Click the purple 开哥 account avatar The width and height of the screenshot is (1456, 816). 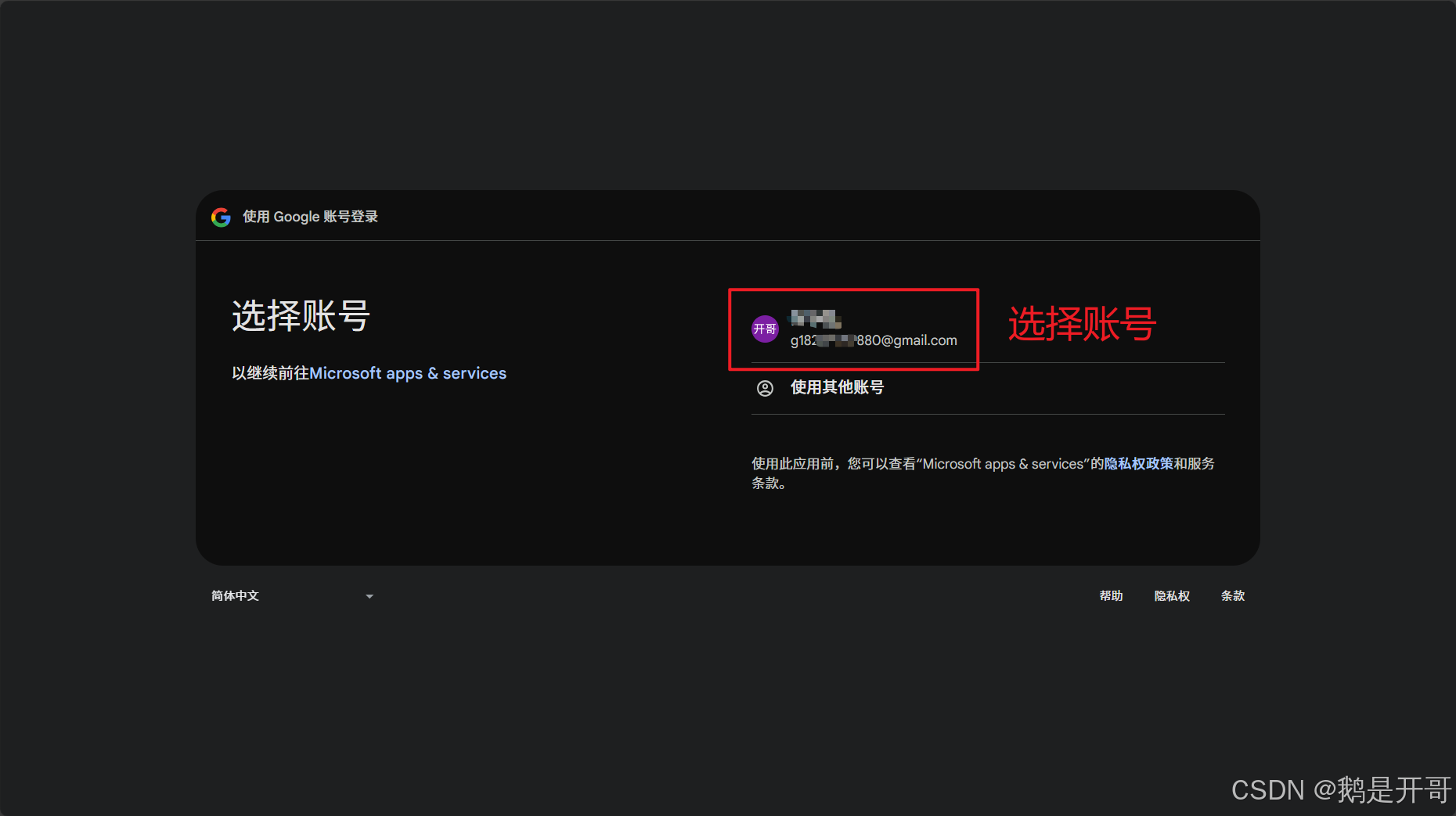765,329
